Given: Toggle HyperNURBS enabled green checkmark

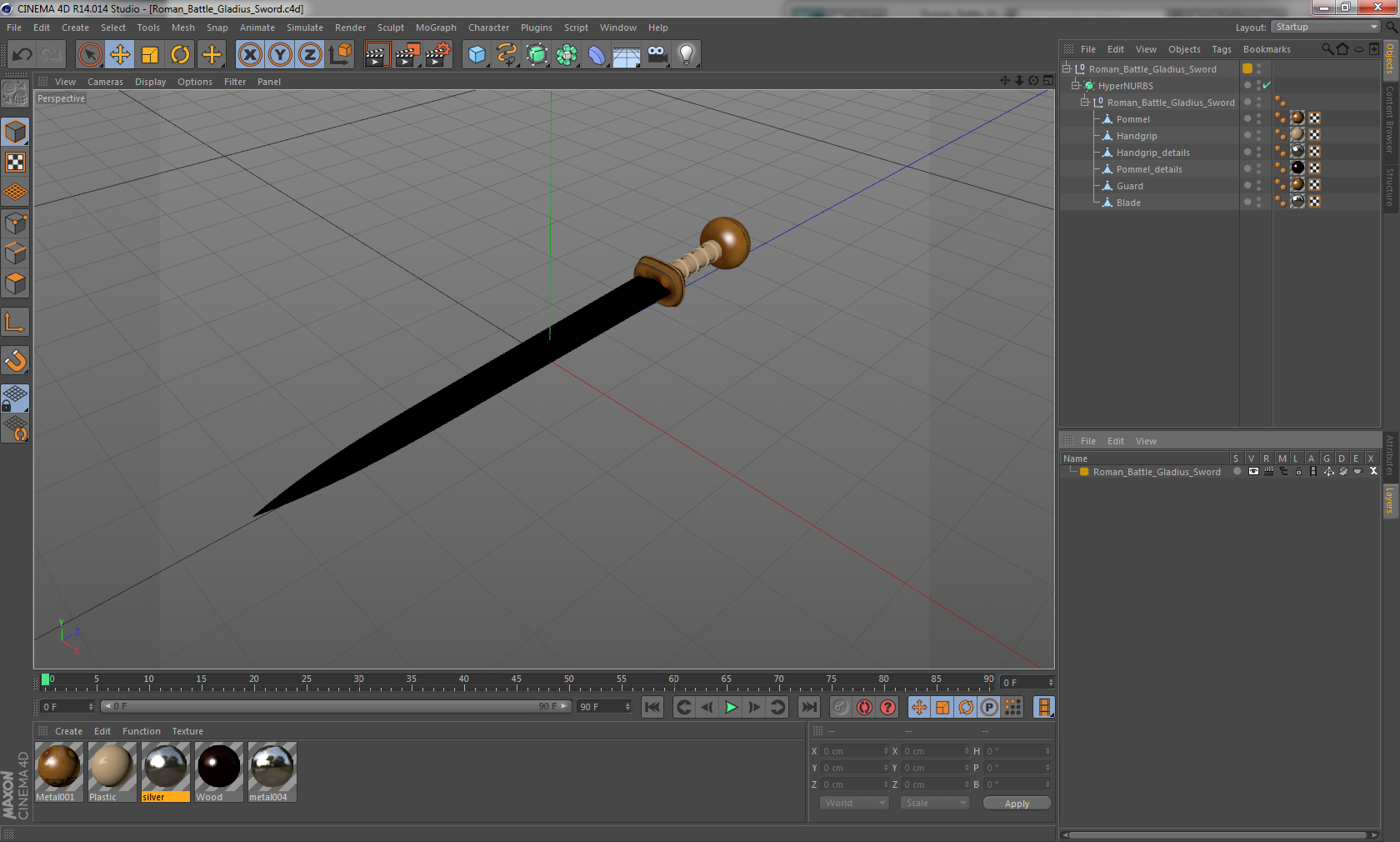Looking at the screenshot, I should [x=1267, y=85].
